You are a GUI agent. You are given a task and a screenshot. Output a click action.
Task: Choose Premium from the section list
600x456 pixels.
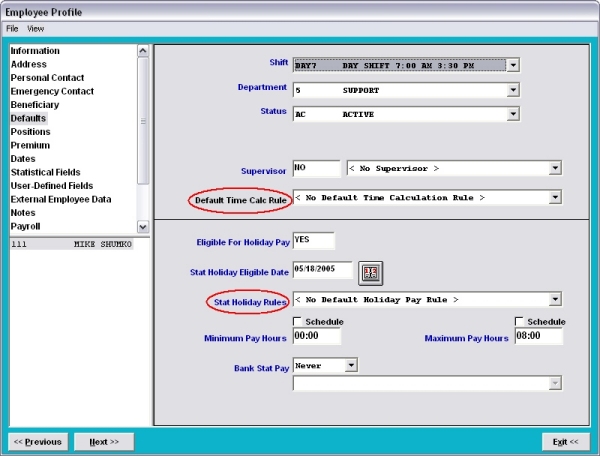pos(30,145)
